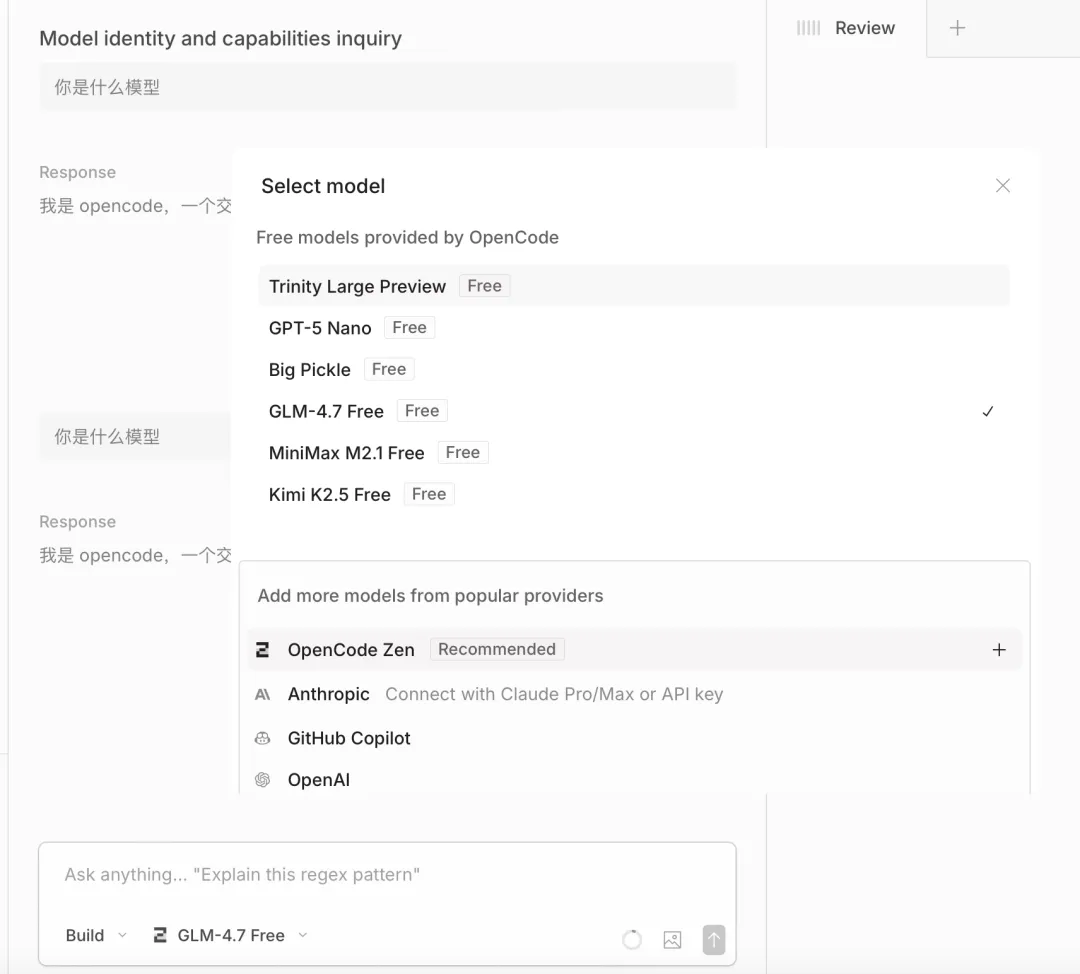The image size is (1080, 974).
Task: Click the Ask anything input field
Action: 387,874
